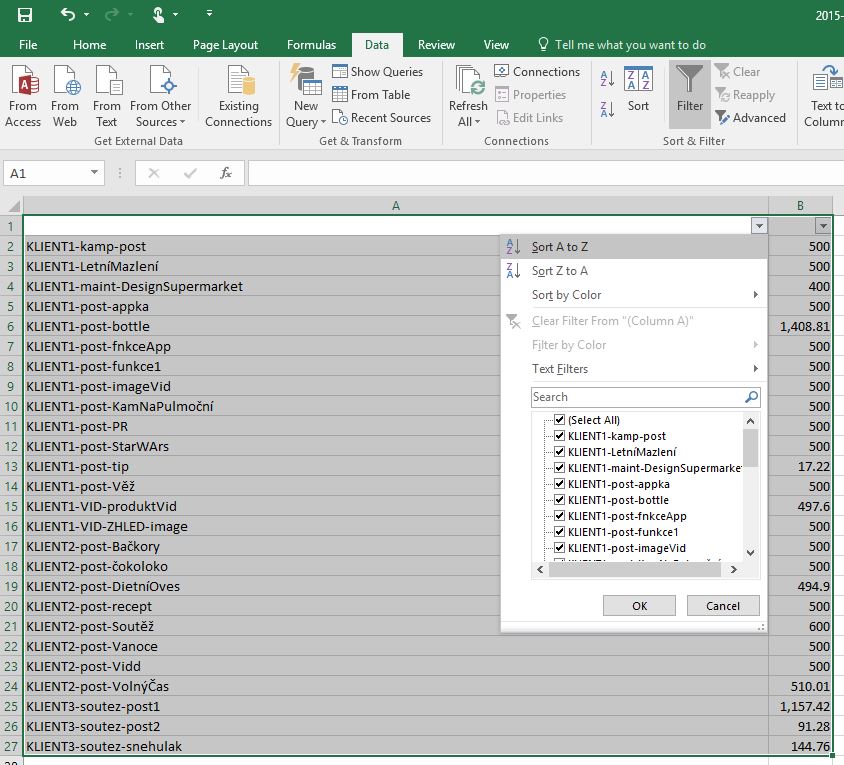
Task: Uncheck KLIENT1-post-appka checkbox
Action: pyautogui.click(x=559, y=483)
